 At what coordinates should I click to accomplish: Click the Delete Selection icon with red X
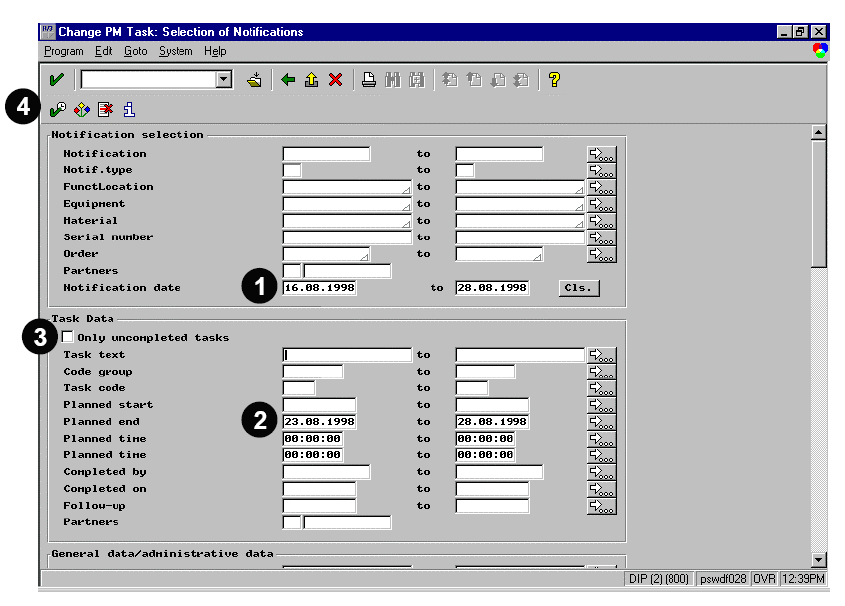click(x=106, y=110)
